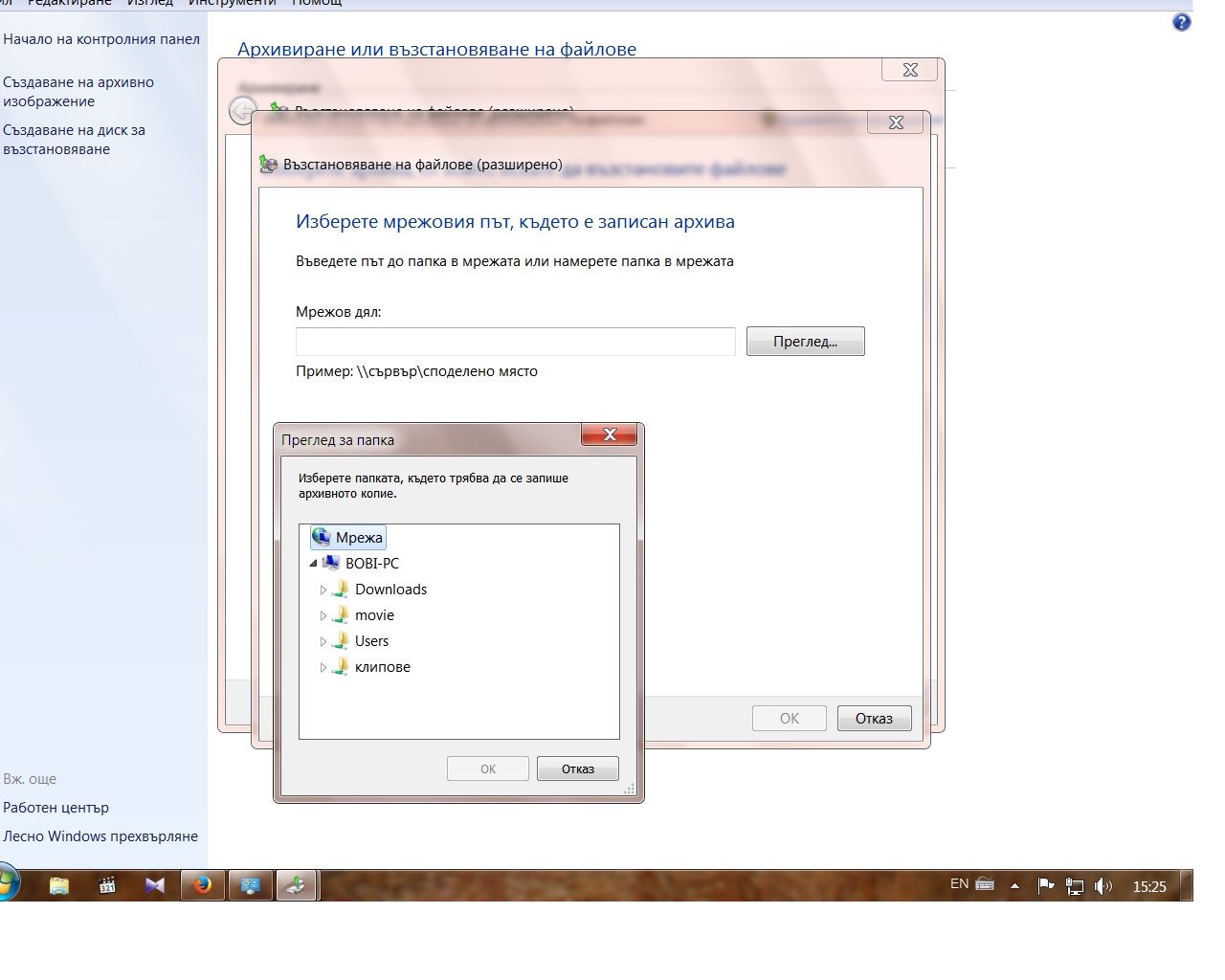Click the Visual Studio taskbar icon
The image size is (1225, 980).
coord(155,885)
